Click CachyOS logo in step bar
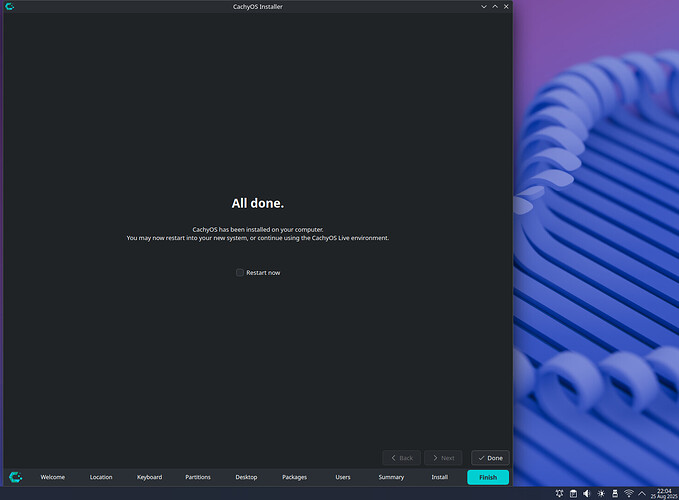This screenshot has height=500, width=679. 16,477
